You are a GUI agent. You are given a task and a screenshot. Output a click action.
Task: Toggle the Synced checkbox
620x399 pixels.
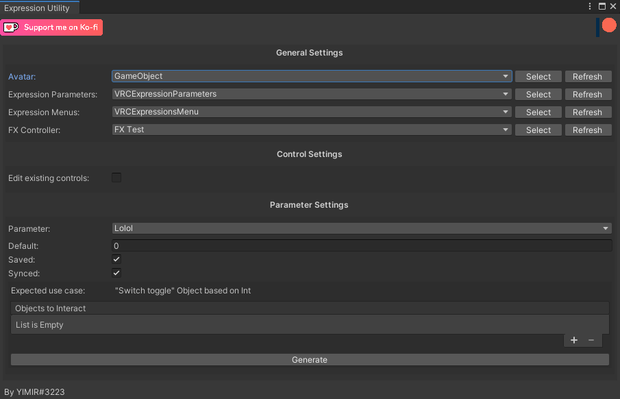[116, 273]
